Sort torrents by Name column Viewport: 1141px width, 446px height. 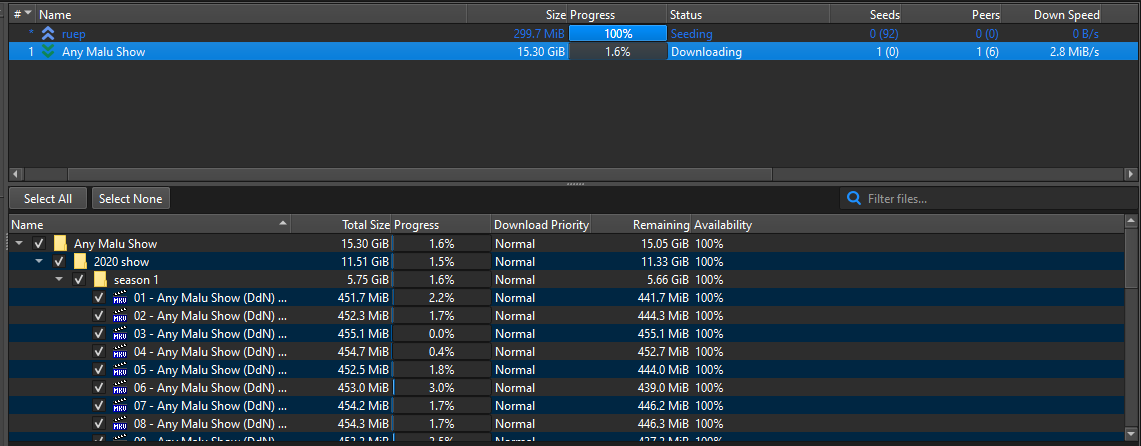(x=251, y=15)
